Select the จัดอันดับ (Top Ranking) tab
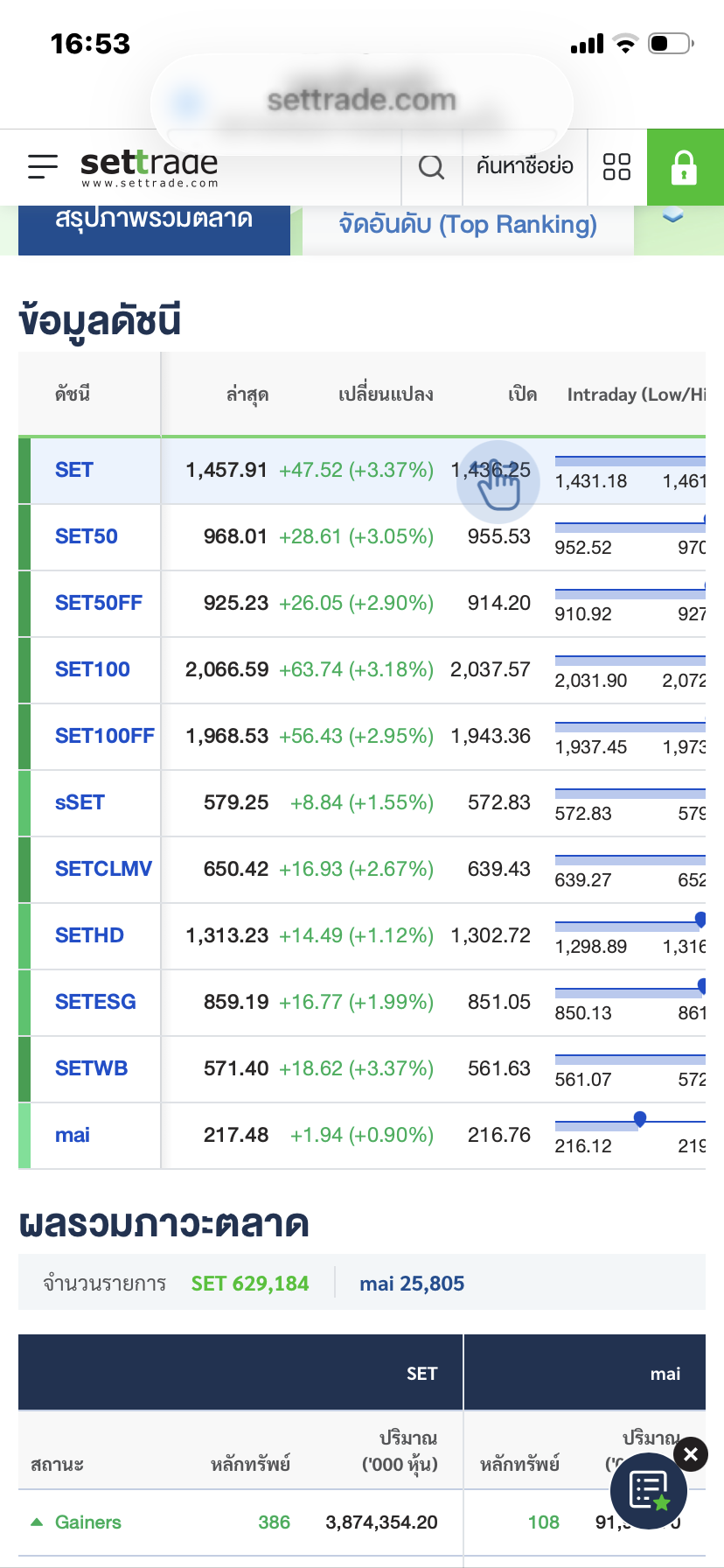 pyautogui.click(x=468, y=225)
